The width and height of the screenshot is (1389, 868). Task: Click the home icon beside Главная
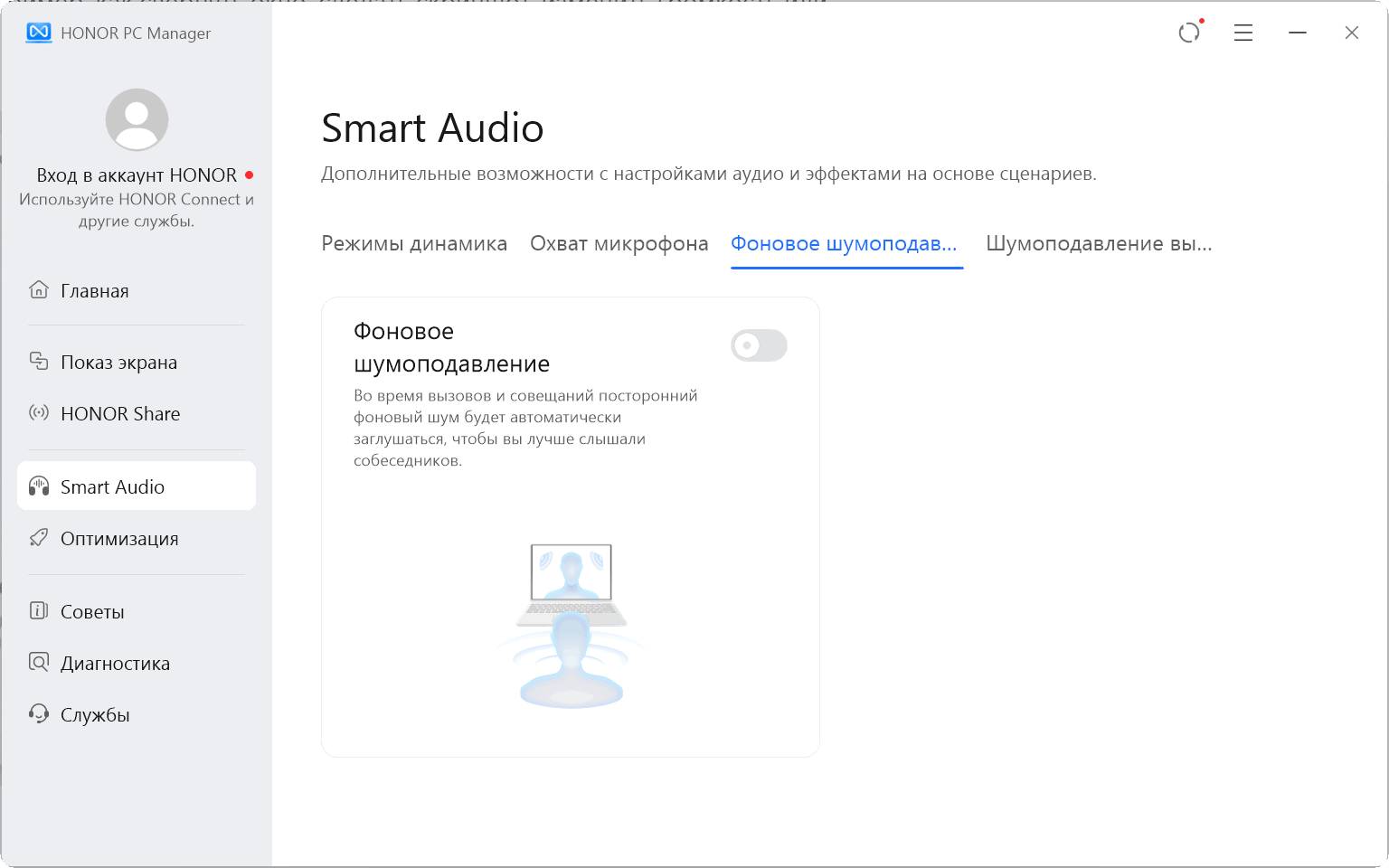(x=39, y=290)
